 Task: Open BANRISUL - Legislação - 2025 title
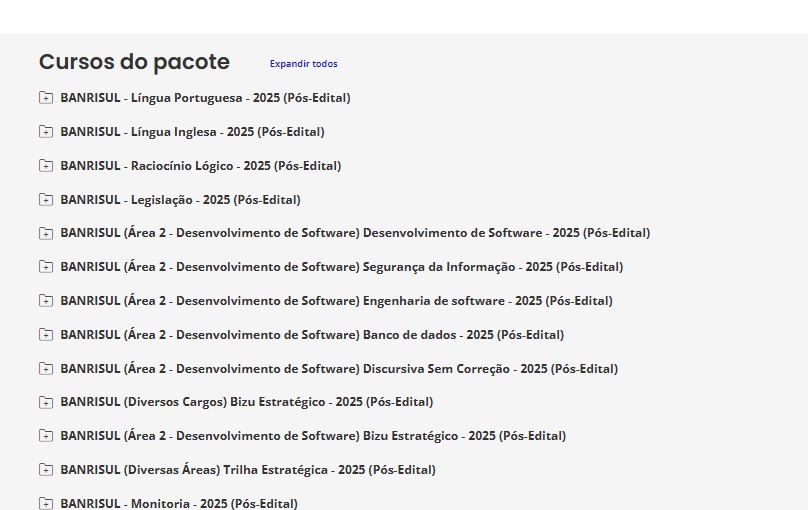click(x=180, y=200)
